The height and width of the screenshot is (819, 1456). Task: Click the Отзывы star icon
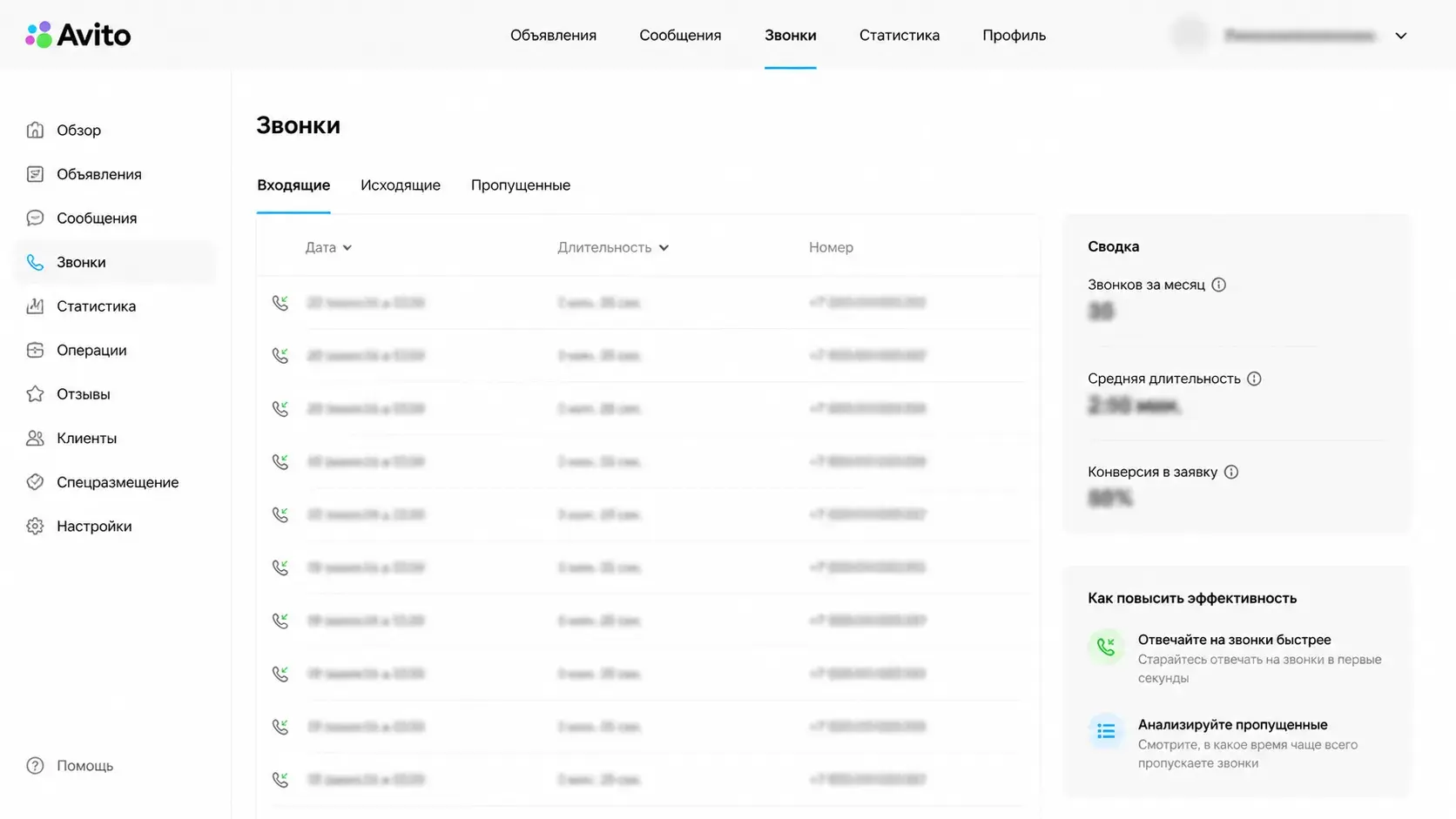pyautogui.click(x=35, y=393)
